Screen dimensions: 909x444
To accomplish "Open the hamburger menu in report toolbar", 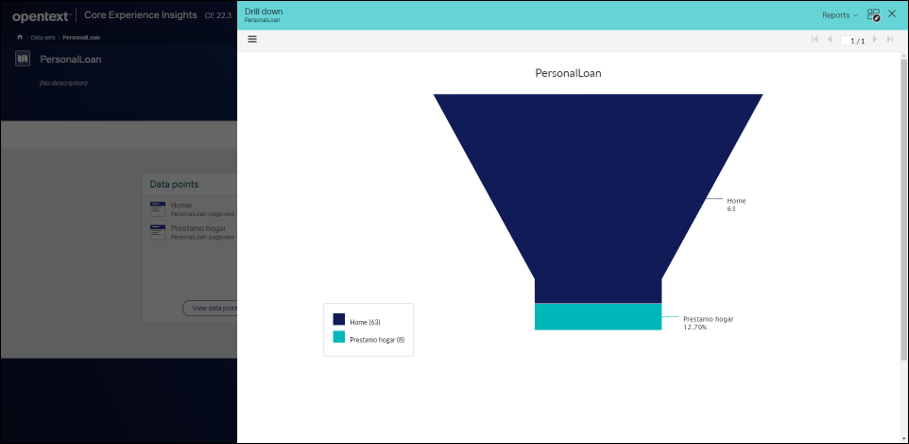I will [252, 39].
